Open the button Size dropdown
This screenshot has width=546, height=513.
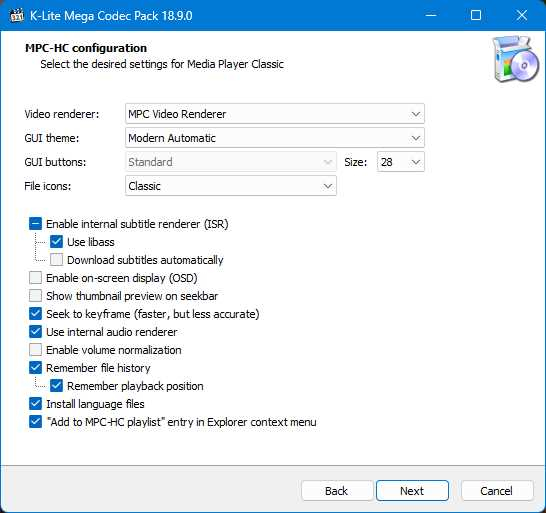point(401,162)
